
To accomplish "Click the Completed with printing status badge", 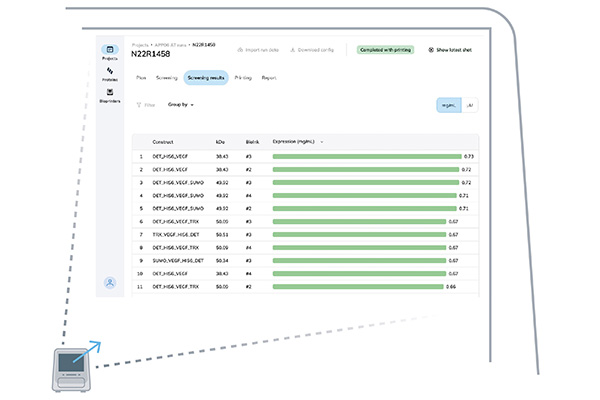I will [386, 48].
